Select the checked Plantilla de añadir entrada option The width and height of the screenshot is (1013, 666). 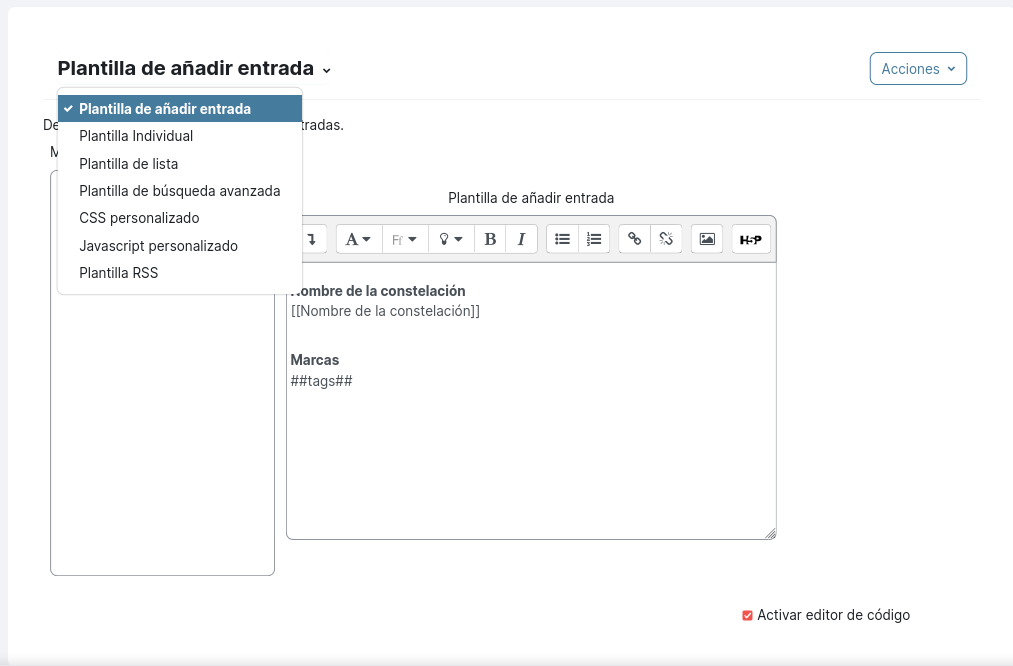point(180,109)
